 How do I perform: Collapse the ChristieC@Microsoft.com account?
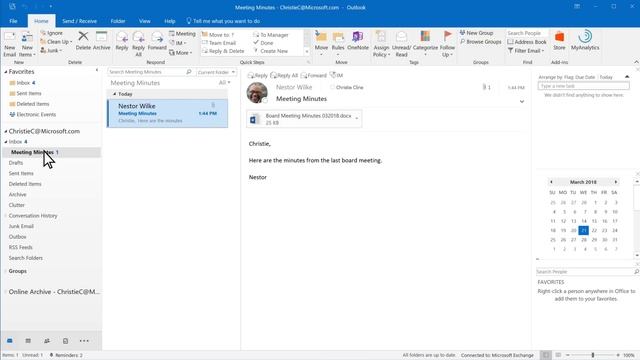pos(6,131)
